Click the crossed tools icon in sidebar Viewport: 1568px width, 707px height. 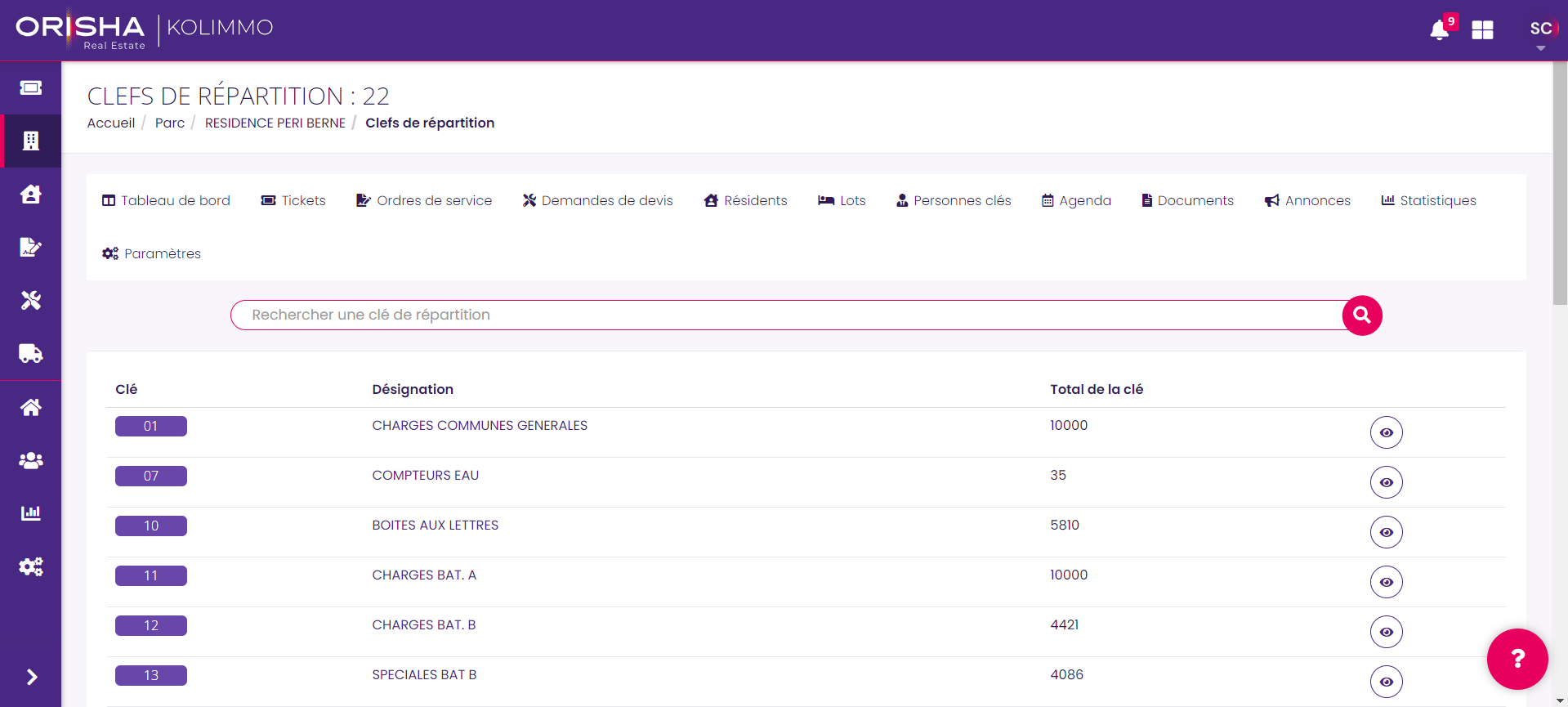tap(31, 300)
